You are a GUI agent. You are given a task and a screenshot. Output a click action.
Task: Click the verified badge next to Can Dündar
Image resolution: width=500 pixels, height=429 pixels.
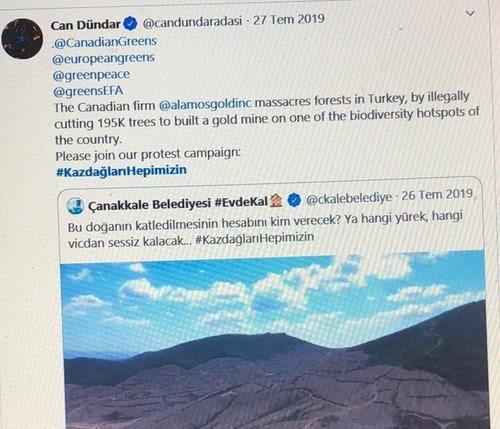coord(130,24)
